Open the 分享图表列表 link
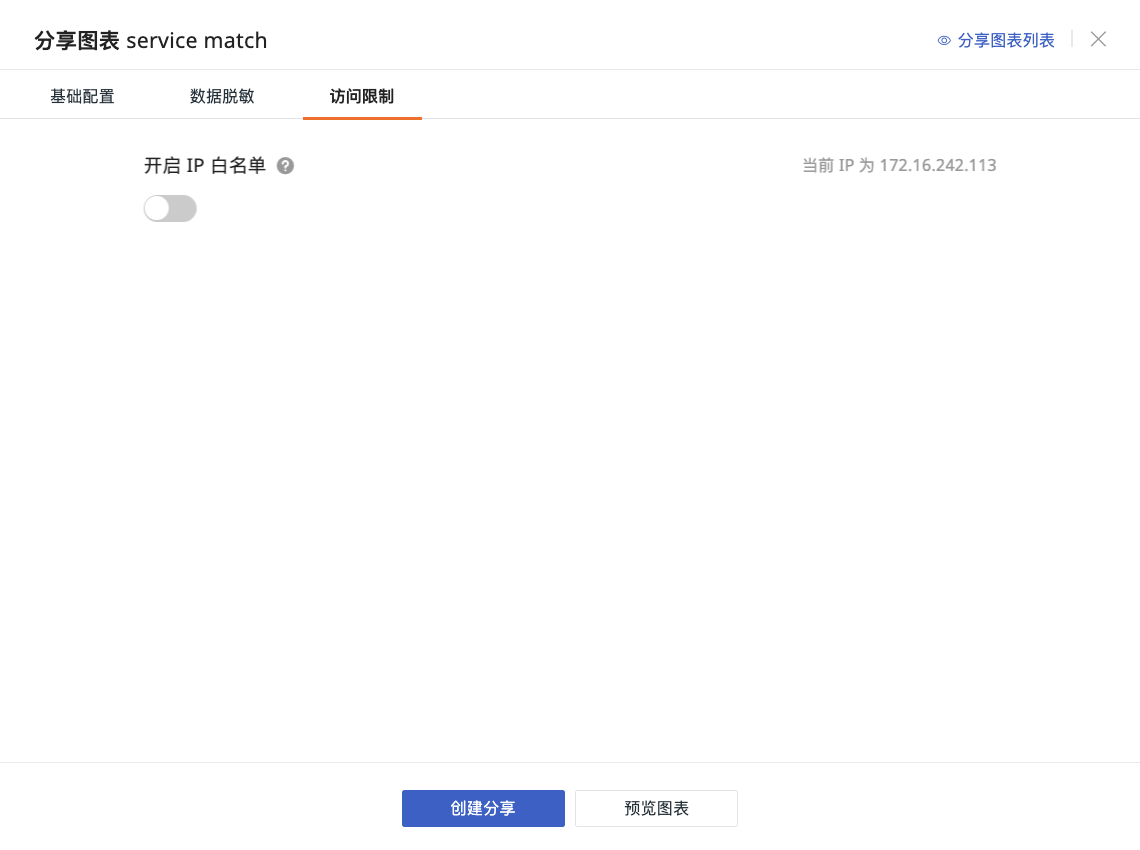Screen dimensions: 1140x850 [1006, 41]
